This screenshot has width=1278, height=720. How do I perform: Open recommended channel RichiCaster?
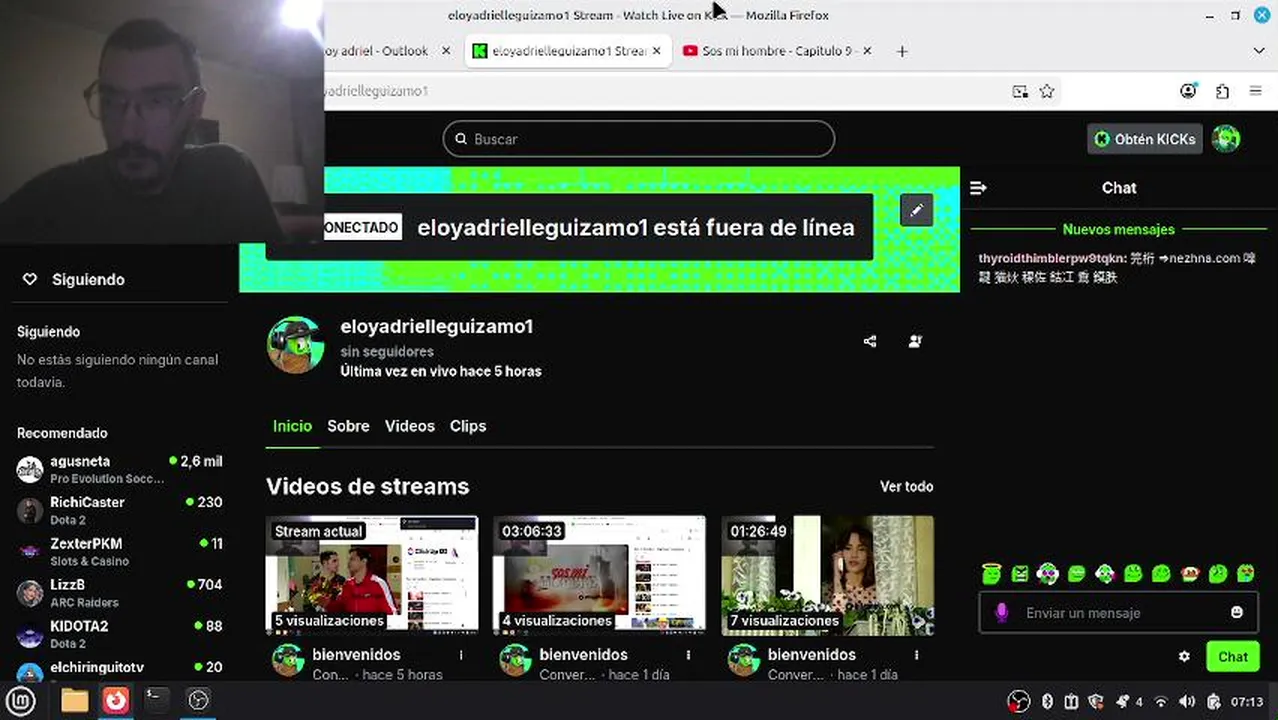pyautogui.click(x=120, y=510)
